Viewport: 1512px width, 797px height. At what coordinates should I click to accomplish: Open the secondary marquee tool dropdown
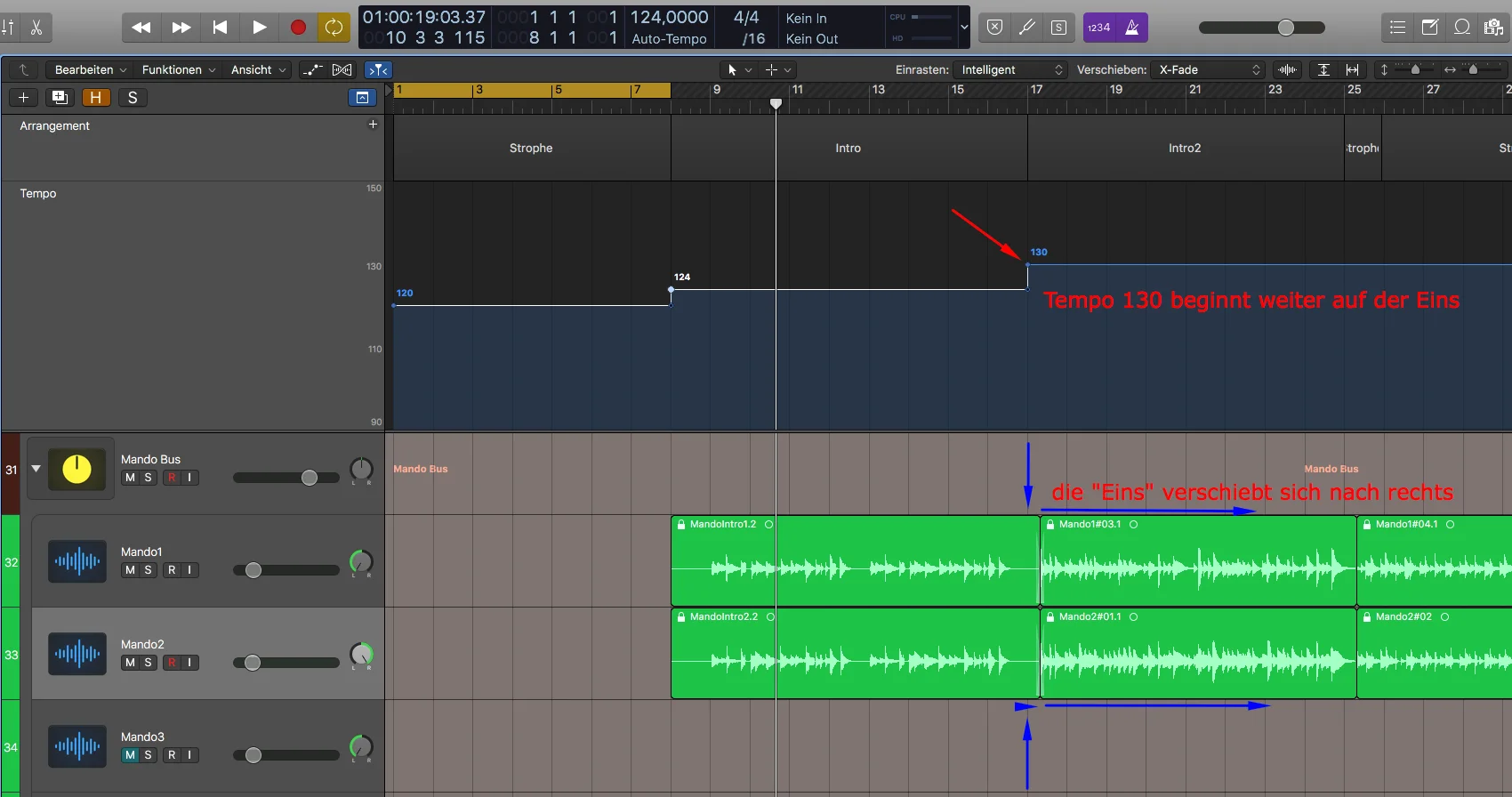(x=777, y=69)
